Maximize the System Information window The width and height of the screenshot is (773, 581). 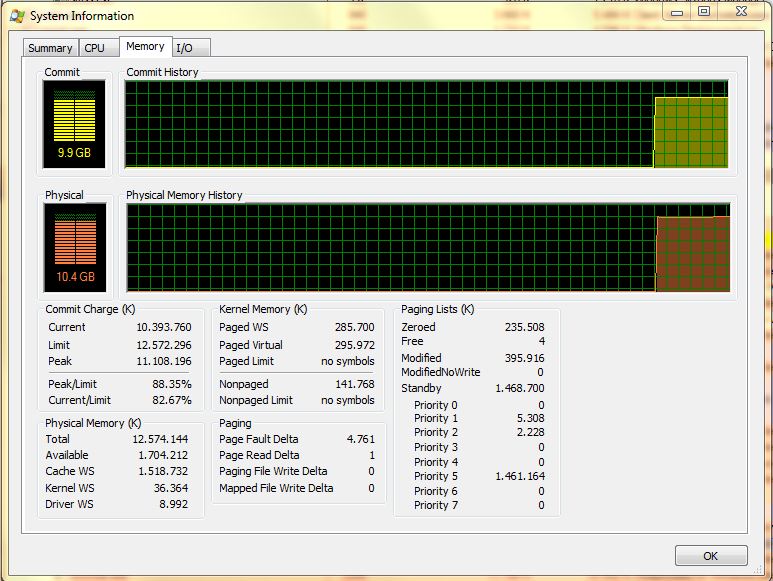(704, 11)
